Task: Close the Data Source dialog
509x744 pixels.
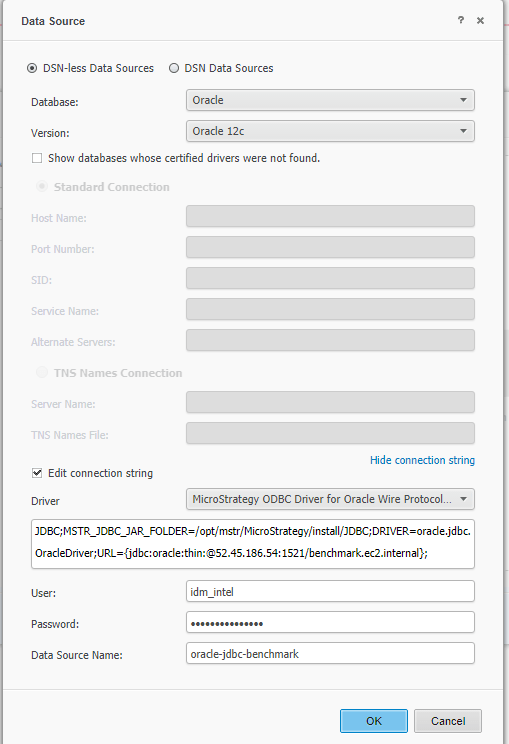Action: [x=481, y=20]
